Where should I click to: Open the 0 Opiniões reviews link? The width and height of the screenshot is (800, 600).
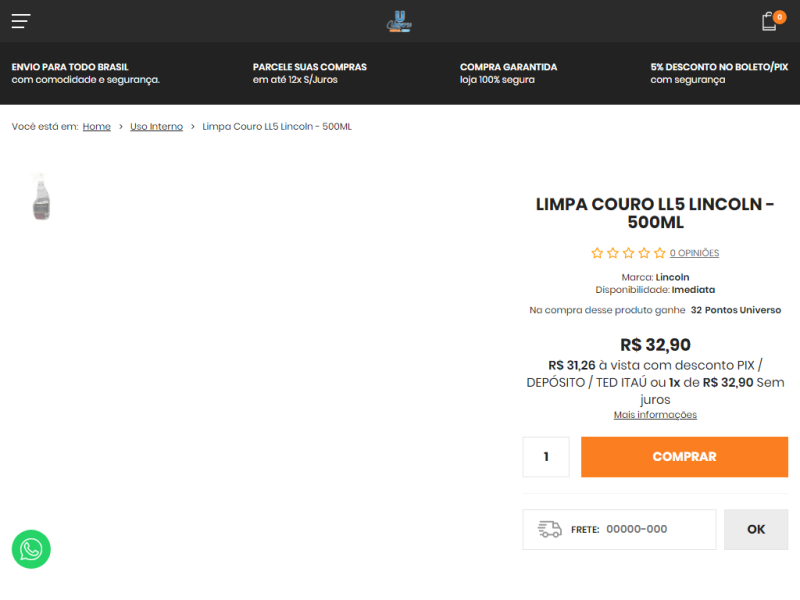click(x=694, y=253)
